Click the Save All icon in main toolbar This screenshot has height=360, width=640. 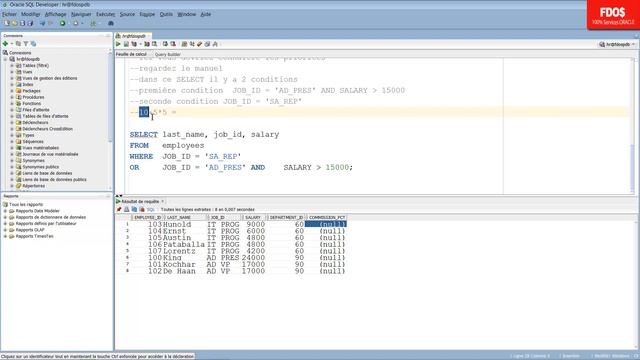30,23
